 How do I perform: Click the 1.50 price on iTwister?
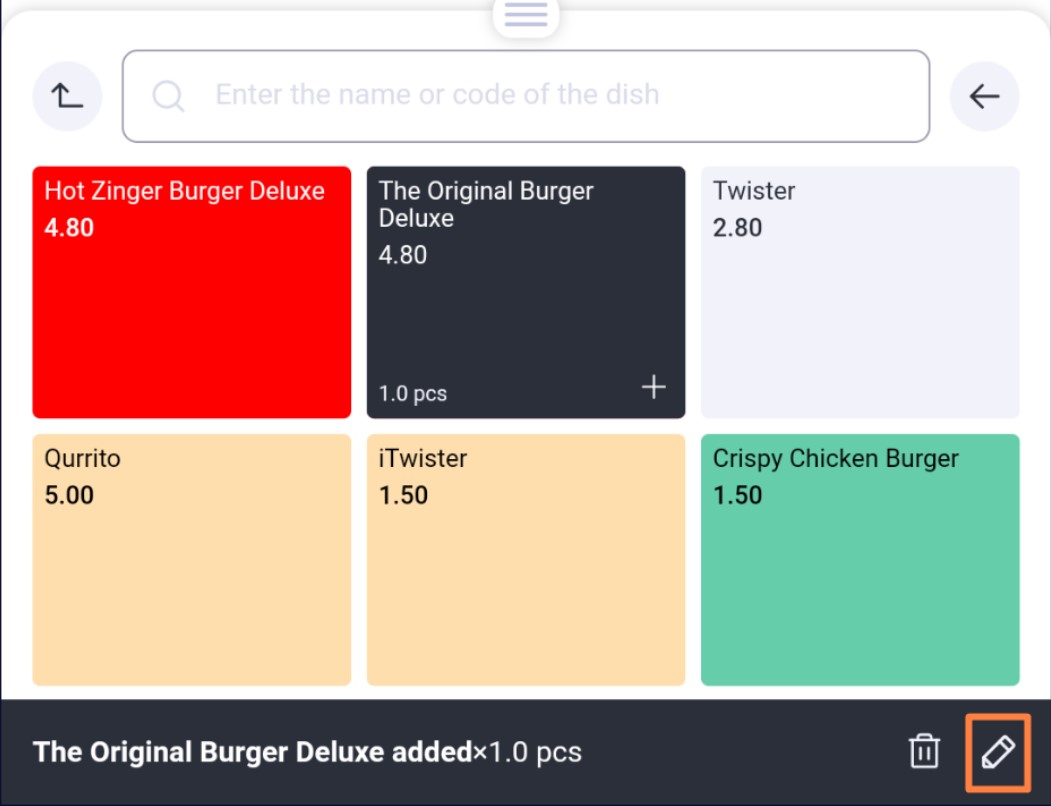403,496
